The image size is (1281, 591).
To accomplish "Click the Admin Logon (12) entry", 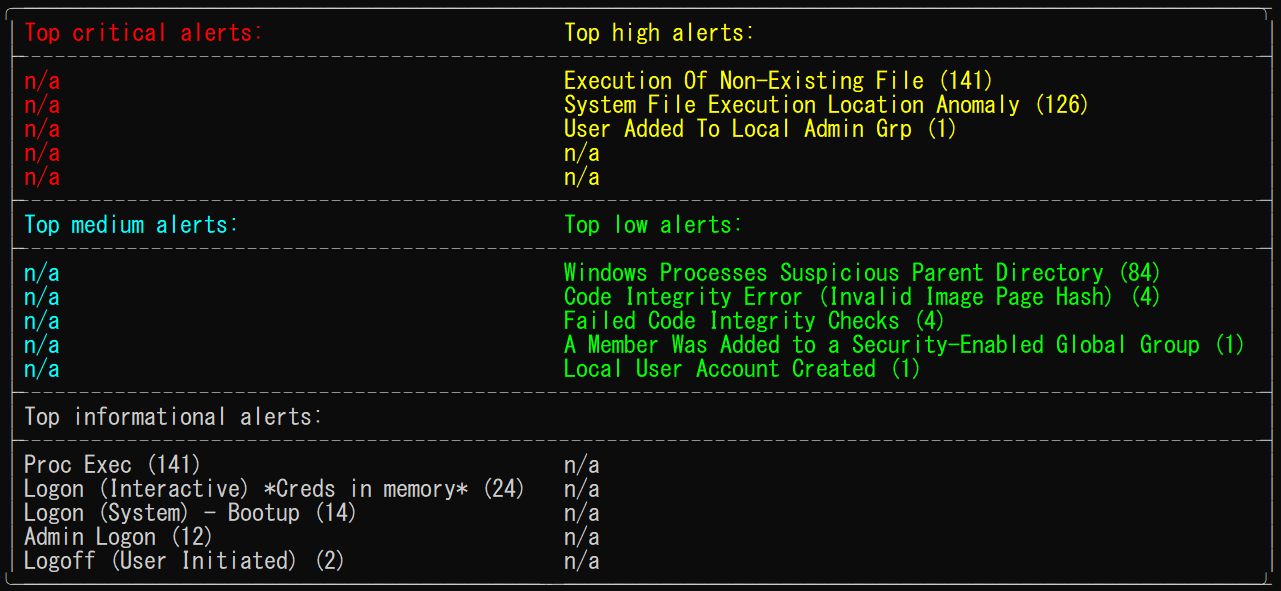I will [118, 537].
